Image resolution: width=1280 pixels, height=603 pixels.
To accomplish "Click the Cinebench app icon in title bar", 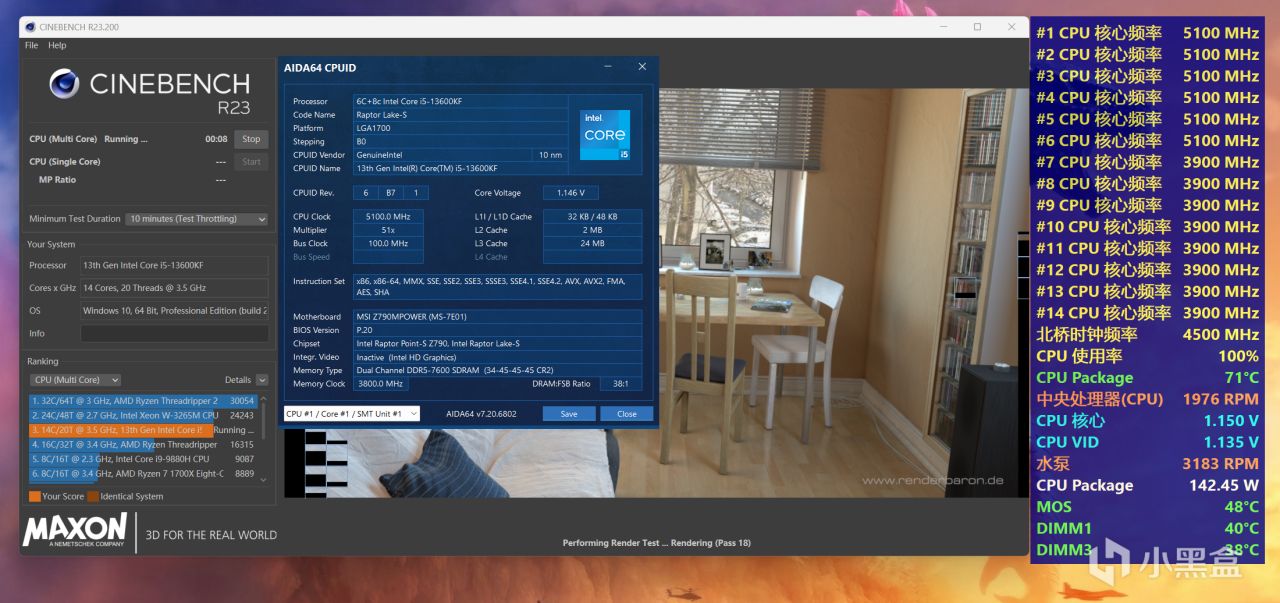I will pyautogui.click(x=29, y=27).
